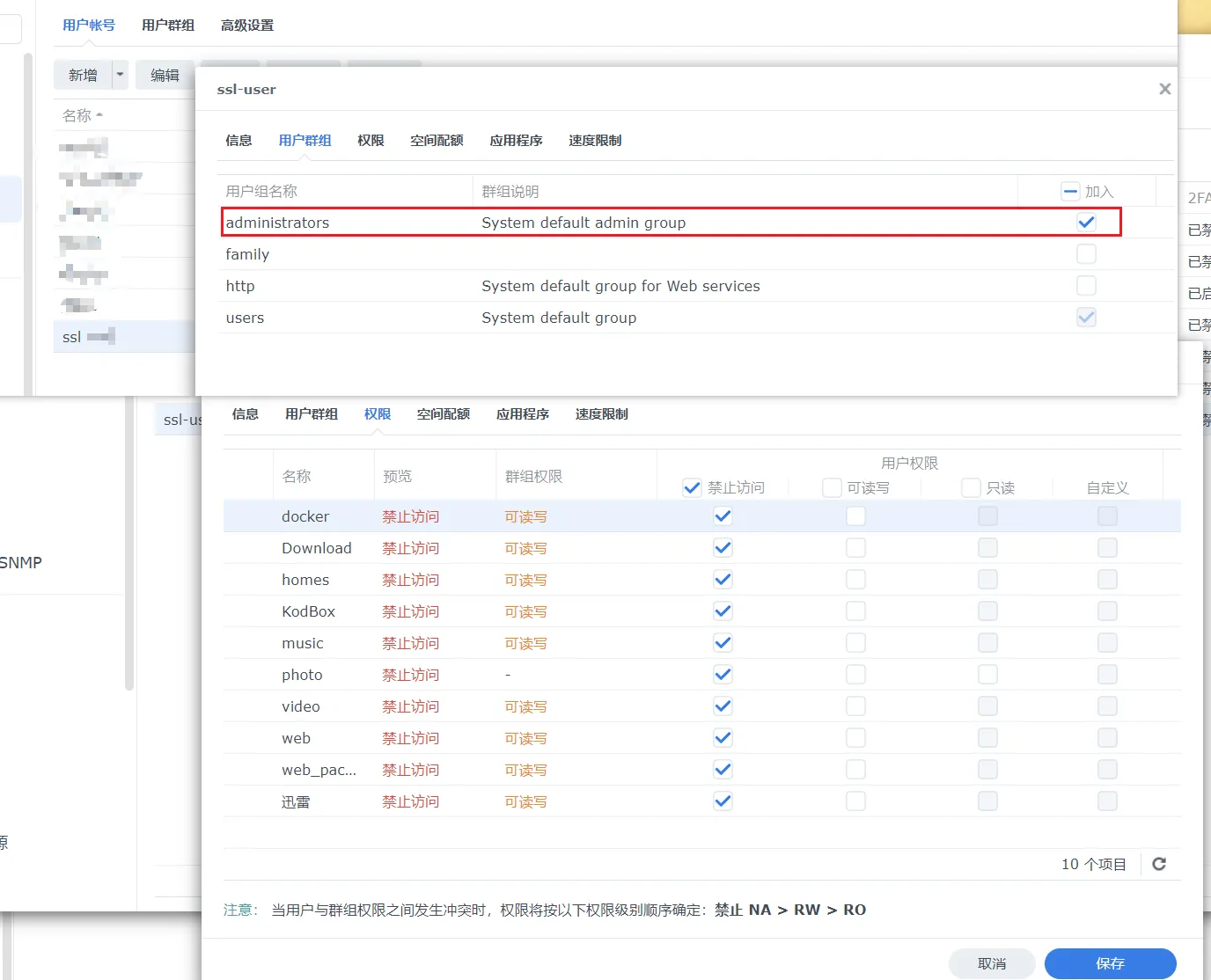Click 禁止访问 preview for photo folder

pos(410,675)
